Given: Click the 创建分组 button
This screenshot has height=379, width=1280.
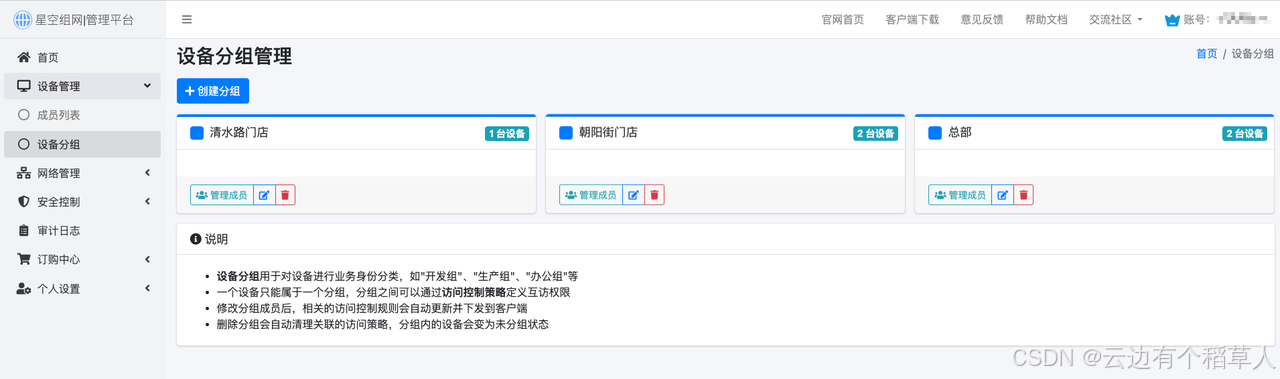Looking at the screenshot, I should pos(213,91).
